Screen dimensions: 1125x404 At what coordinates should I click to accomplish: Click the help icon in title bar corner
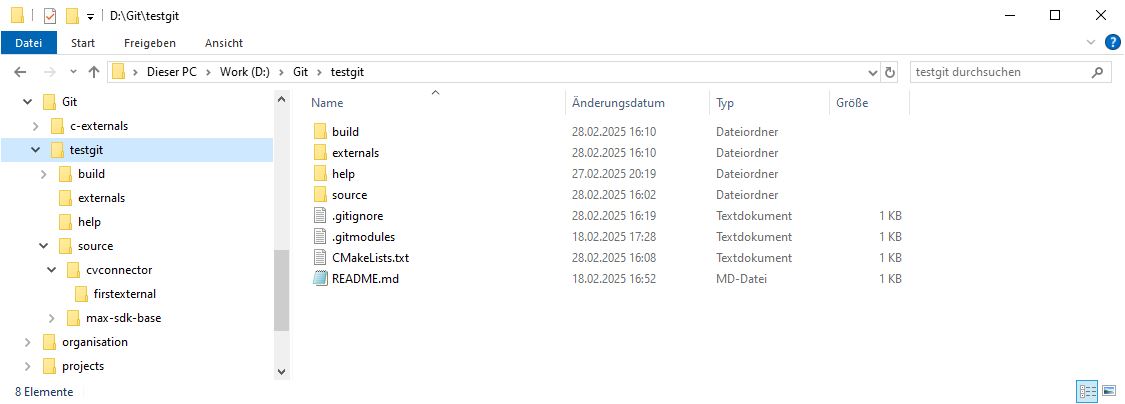pyautogui.click(x=1111, y=42)
